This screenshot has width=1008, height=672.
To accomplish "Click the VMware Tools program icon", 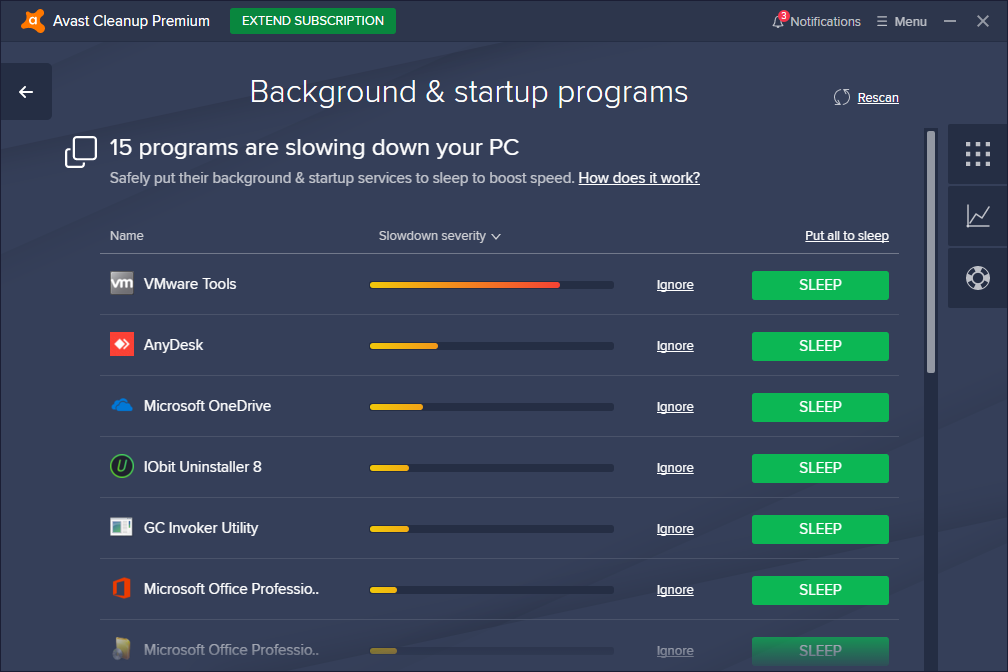I will (x=120, y=283).
